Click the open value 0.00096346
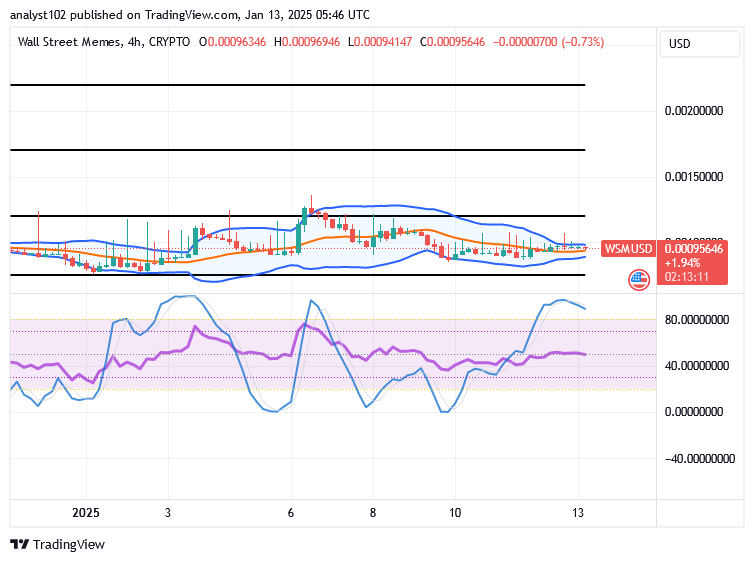This screenshot has height=562, width=754. (237, 42)
